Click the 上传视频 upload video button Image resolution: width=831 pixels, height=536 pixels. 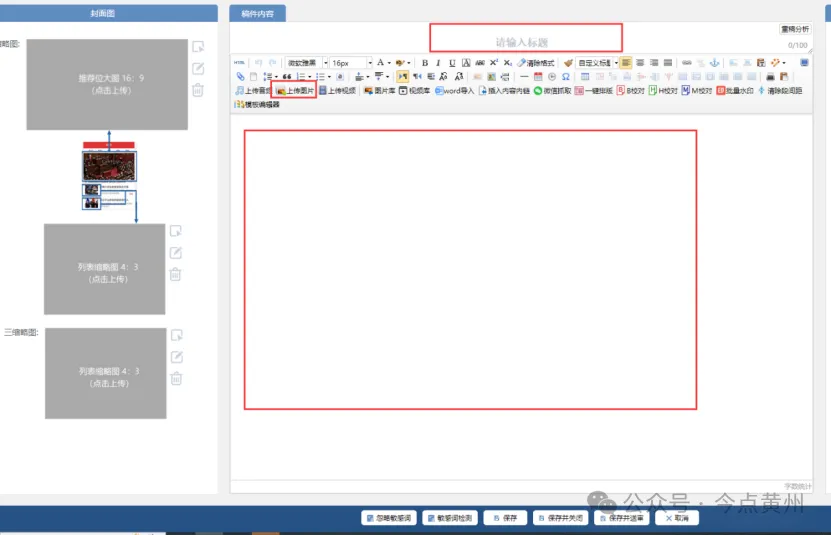338,90
